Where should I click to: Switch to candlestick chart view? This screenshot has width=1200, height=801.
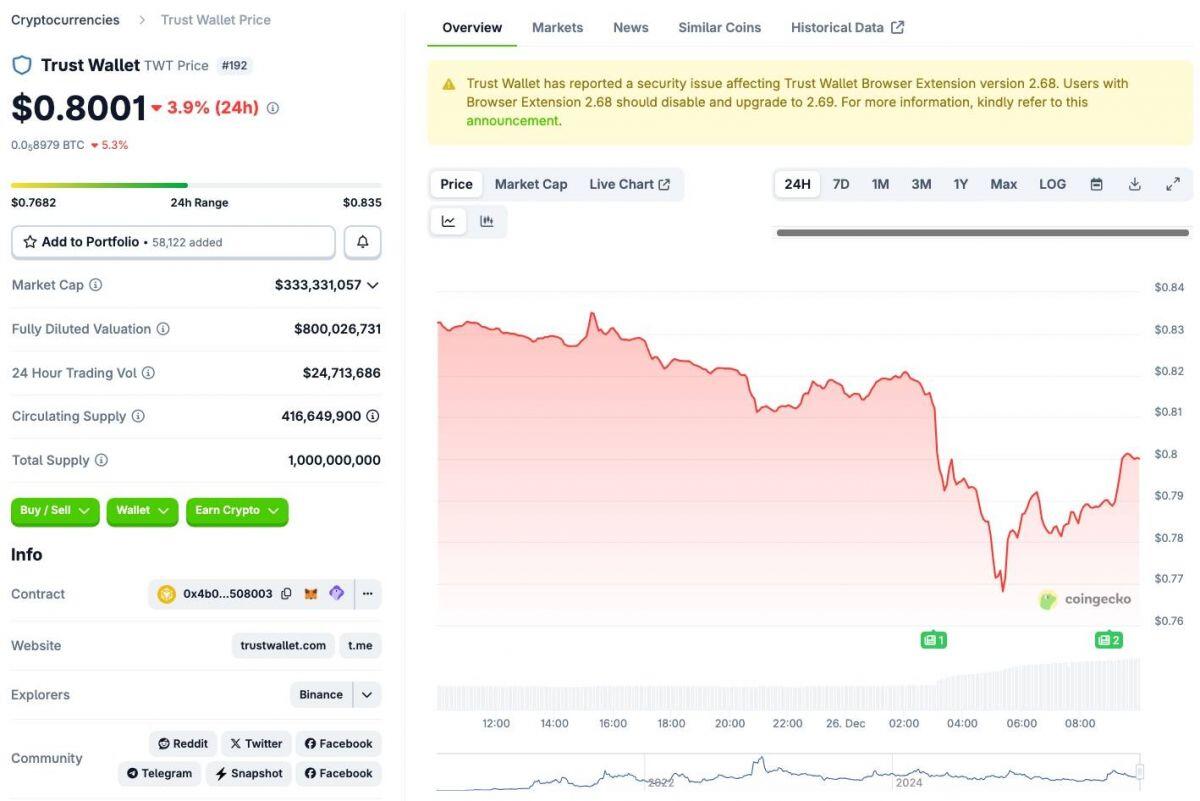click(487, 221)
